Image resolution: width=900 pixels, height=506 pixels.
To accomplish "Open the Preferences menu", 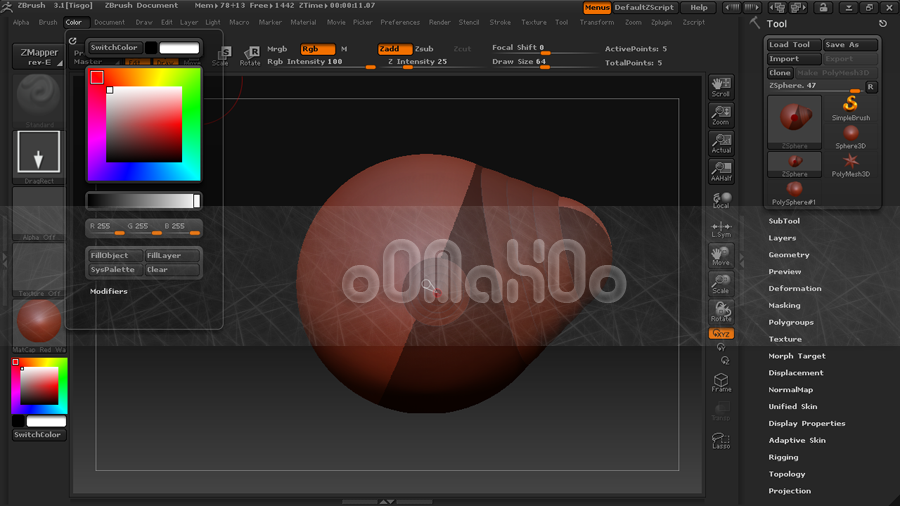I will 400,22.
